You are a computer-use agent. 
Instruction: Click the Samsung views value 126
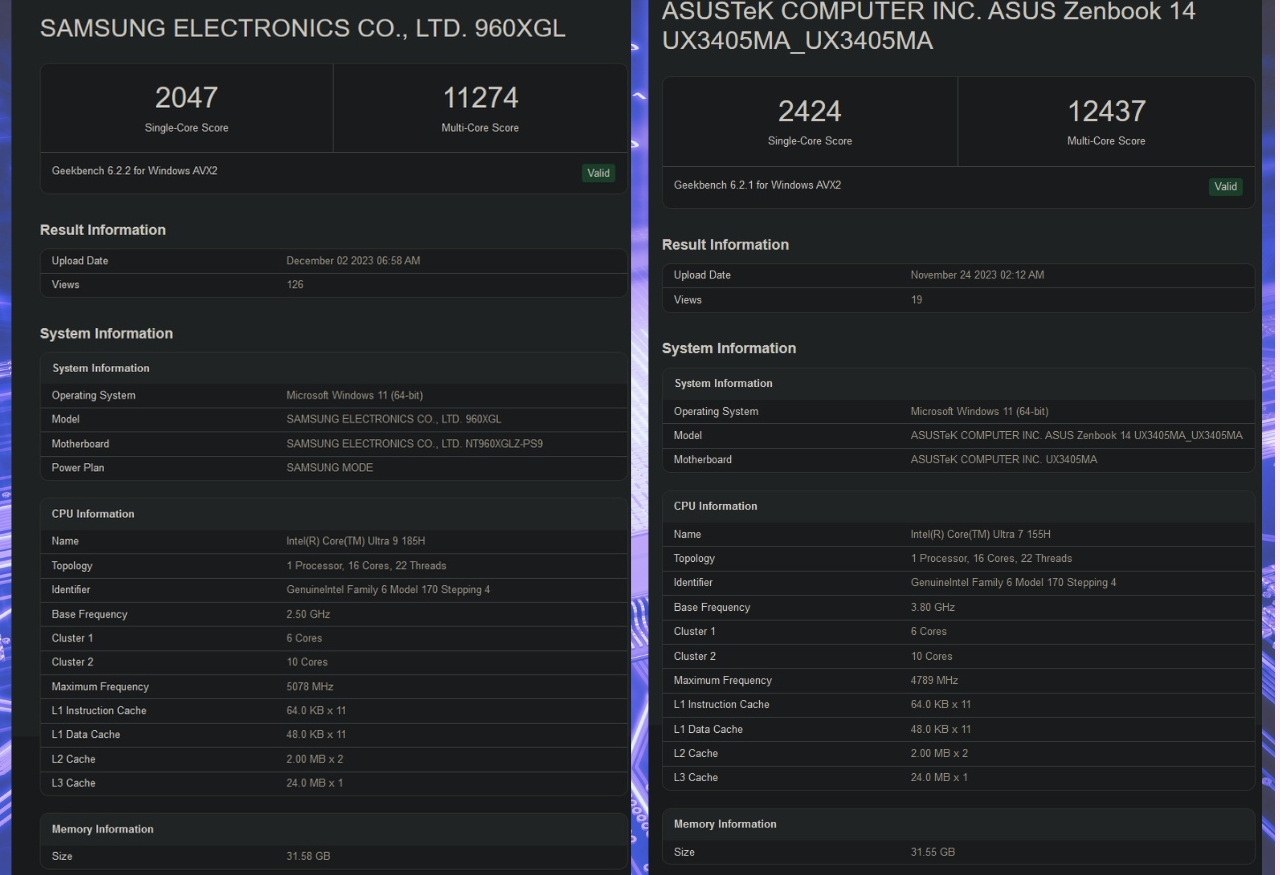point(295,285)
